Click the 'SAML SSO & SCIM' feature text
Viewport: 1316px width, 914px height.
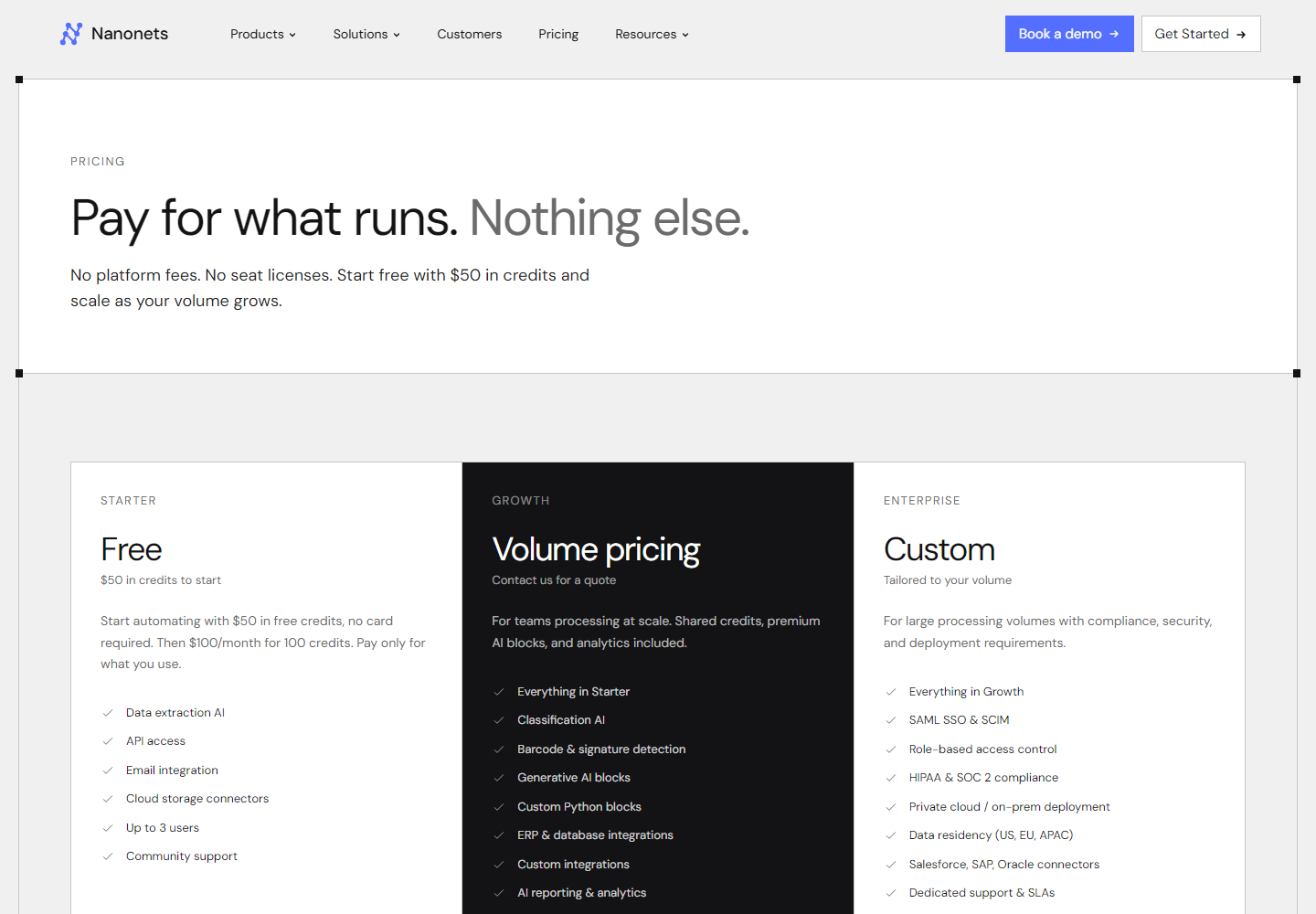pos(960,720)
